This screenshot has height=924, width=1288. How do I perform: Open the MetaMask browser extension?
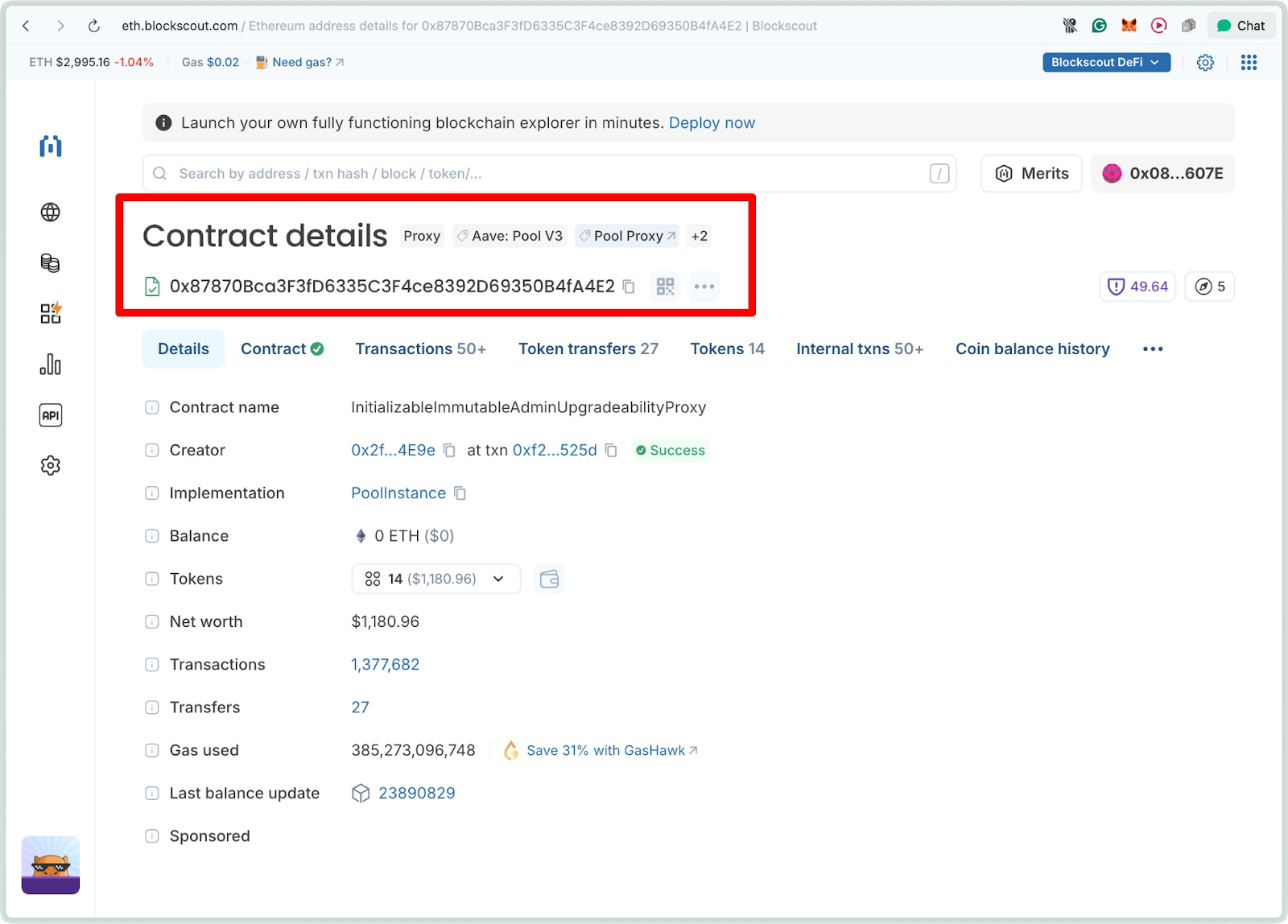tap(1129, 25)
